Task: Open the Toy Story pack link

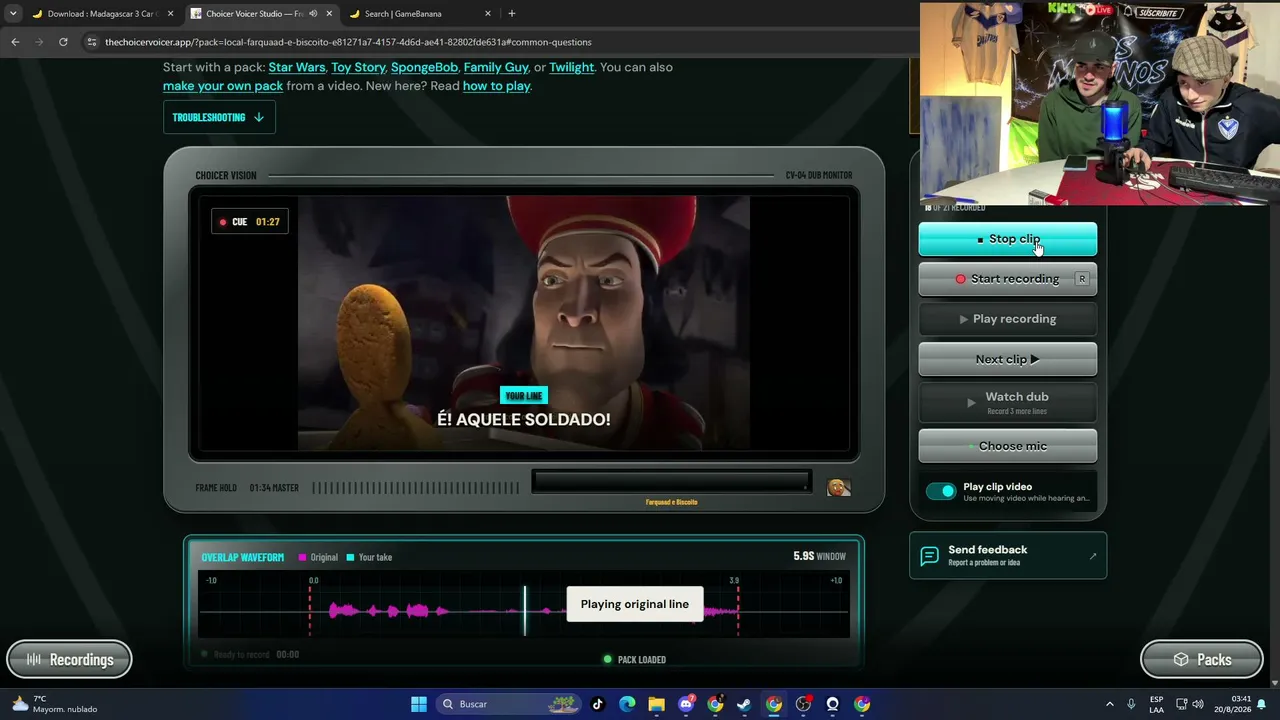Action: point(358,67)
